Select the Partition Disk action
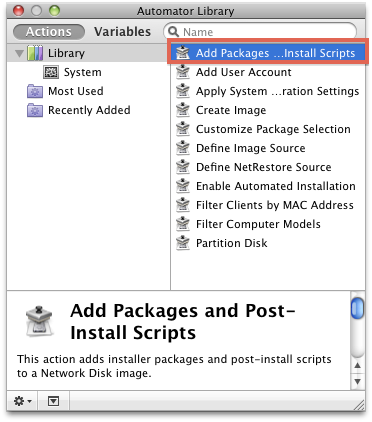 268,243
